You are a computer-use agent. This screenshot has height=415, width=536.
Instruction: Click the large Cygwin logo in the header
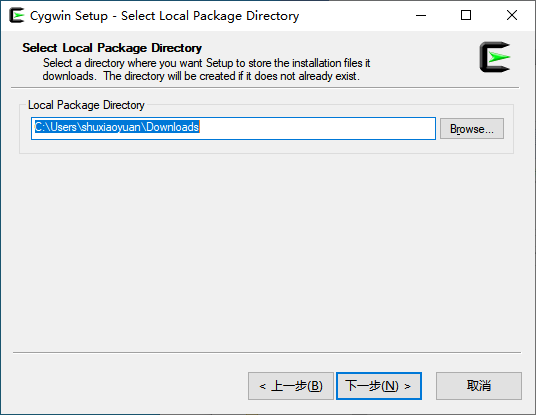495,57
